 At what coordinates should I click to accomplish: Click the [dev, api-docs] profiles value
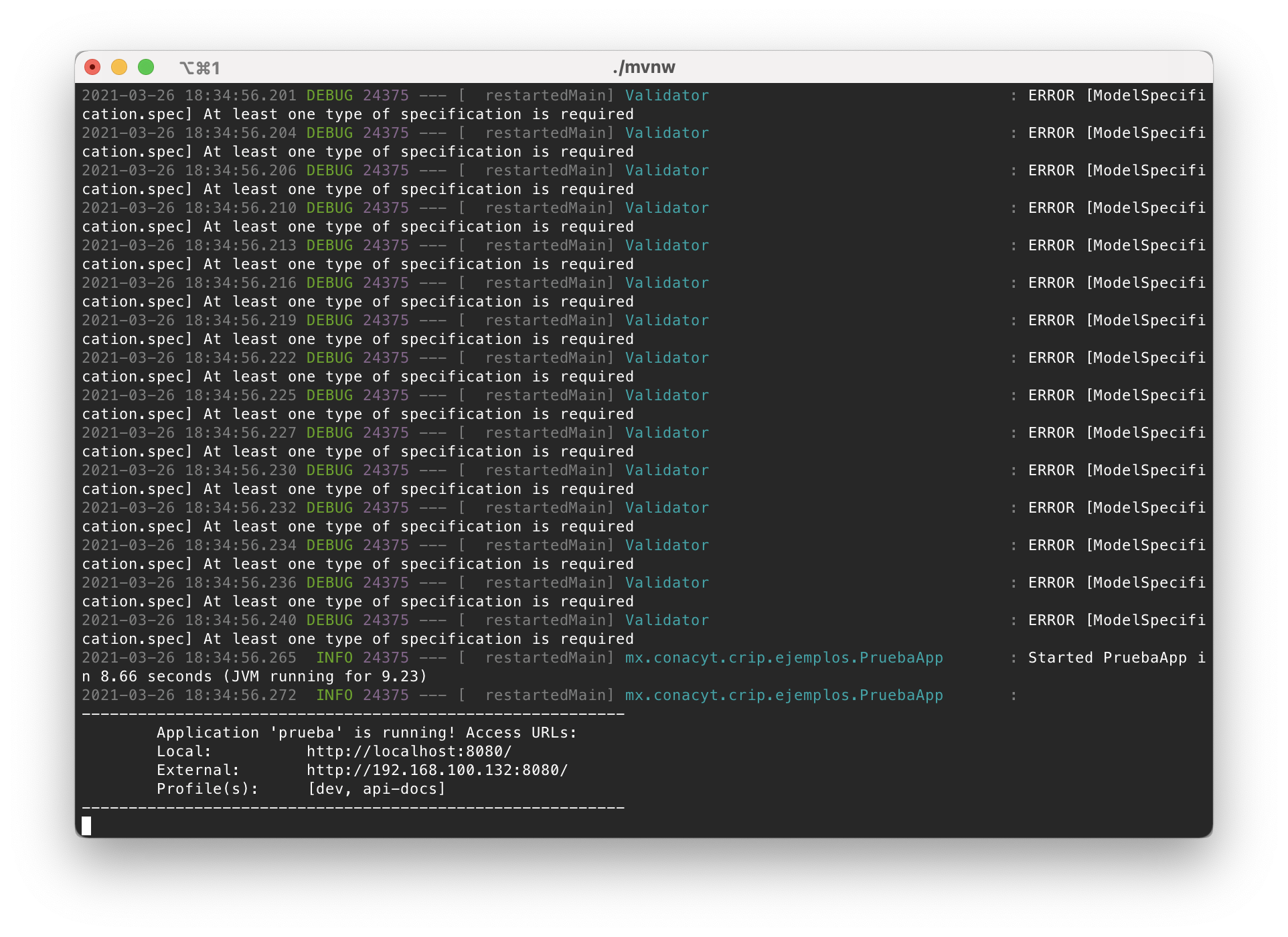tap(376, 789)
